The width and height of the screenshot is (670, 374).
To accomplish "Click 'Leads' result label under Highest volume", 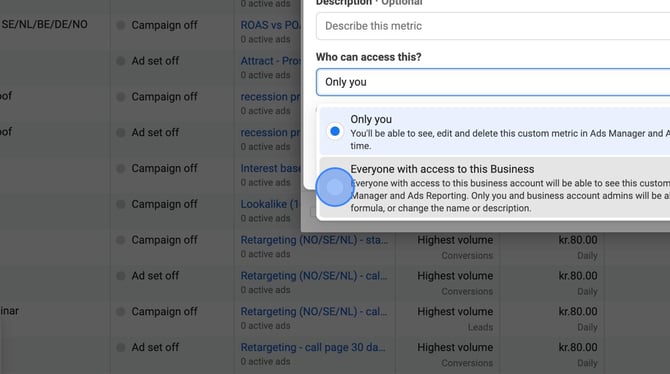I will pos(480,327).
